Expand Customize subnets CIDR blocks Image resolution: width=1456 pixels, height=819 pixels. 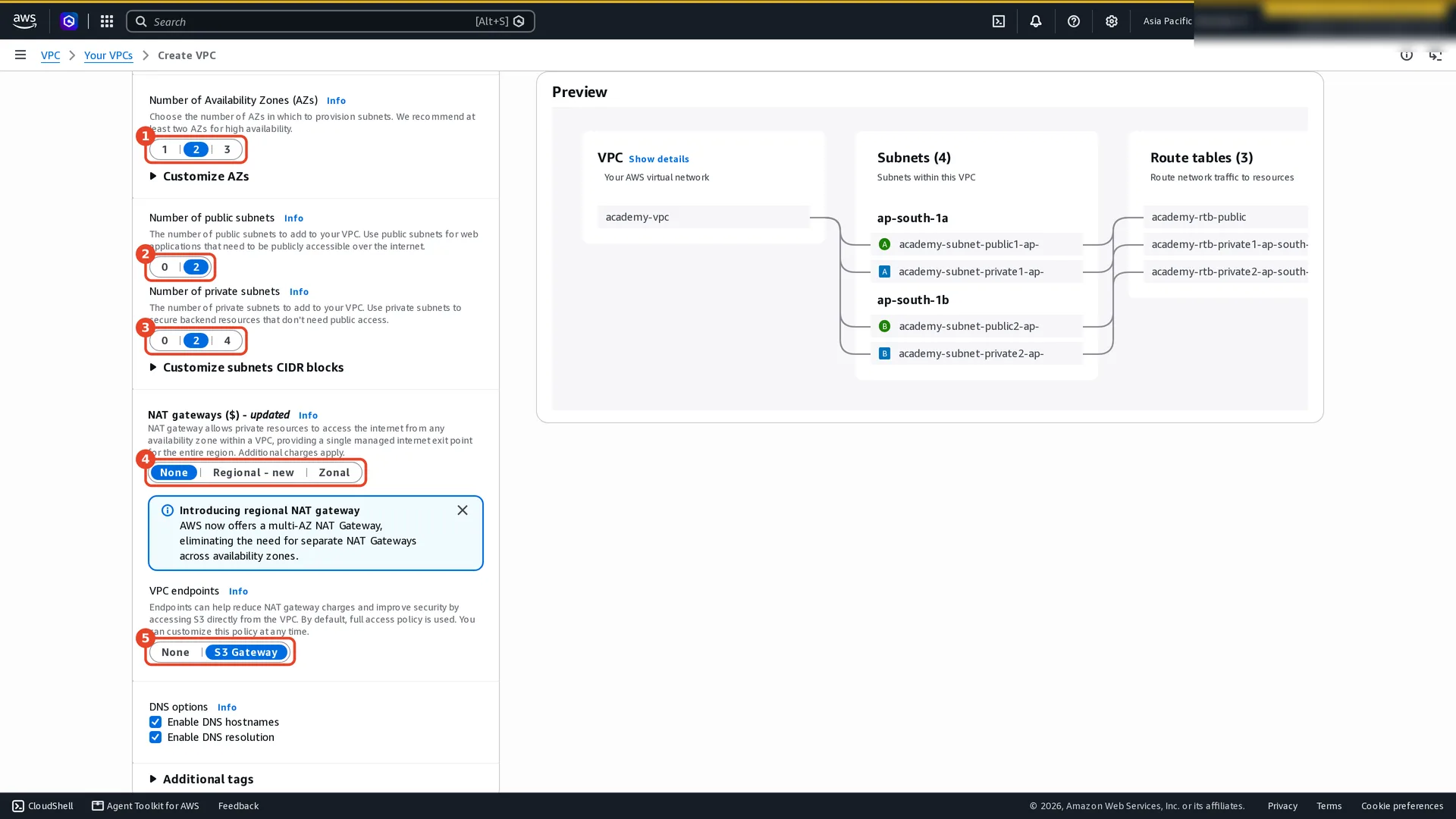[246, 367]
